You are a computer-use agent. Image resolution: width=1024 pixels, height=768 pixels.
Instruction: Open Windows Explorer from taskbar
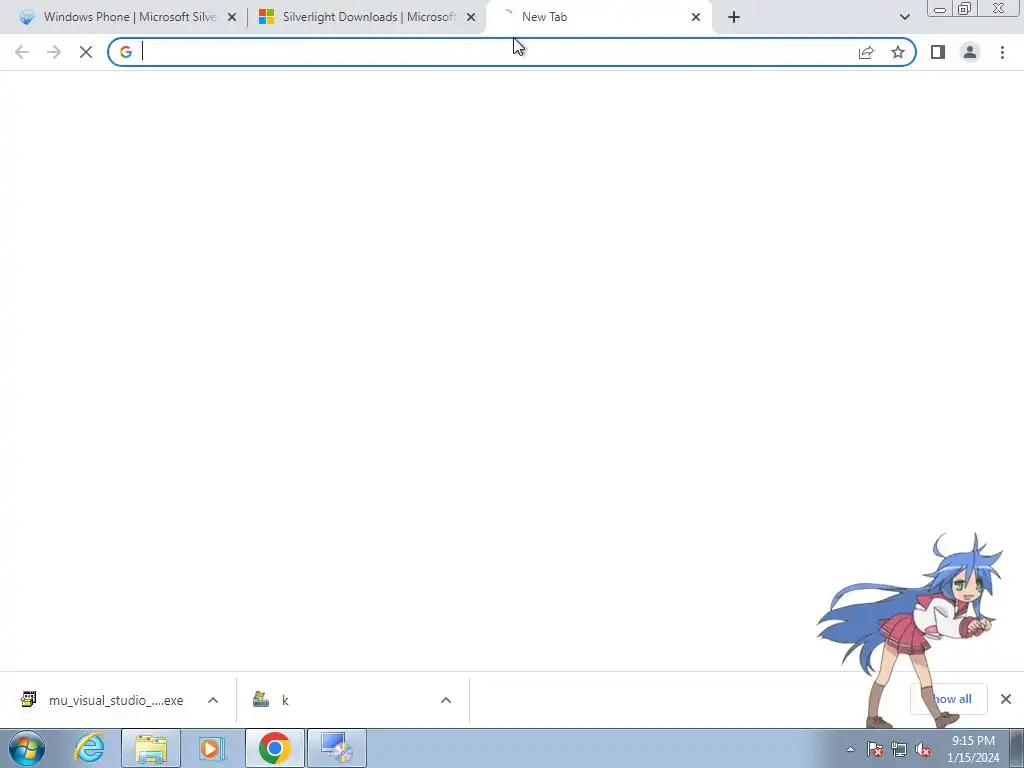[x=151, y=748]
